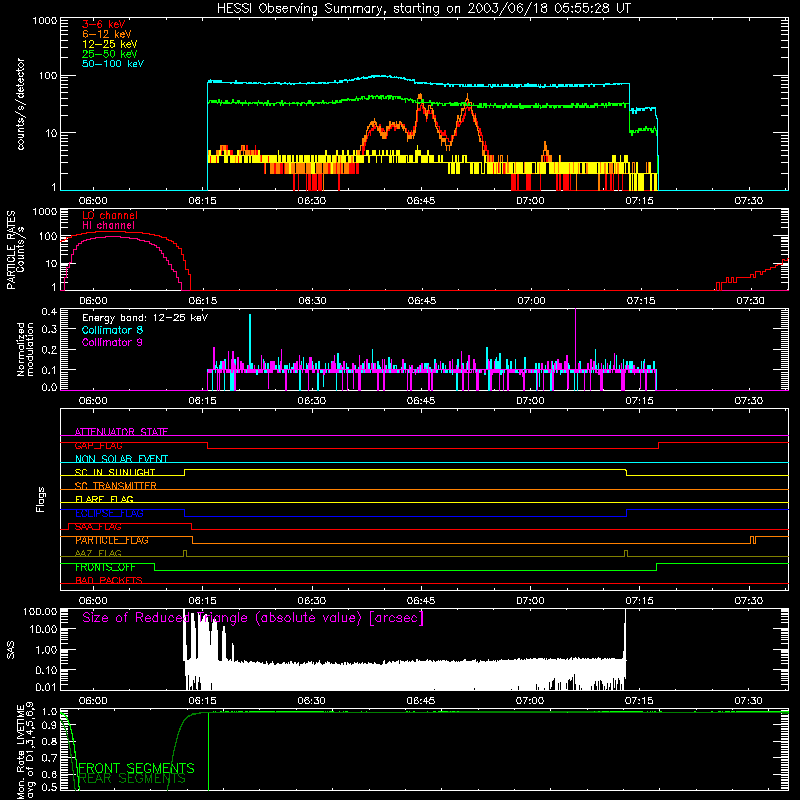Click the LO channel legend label

point(110,215)
